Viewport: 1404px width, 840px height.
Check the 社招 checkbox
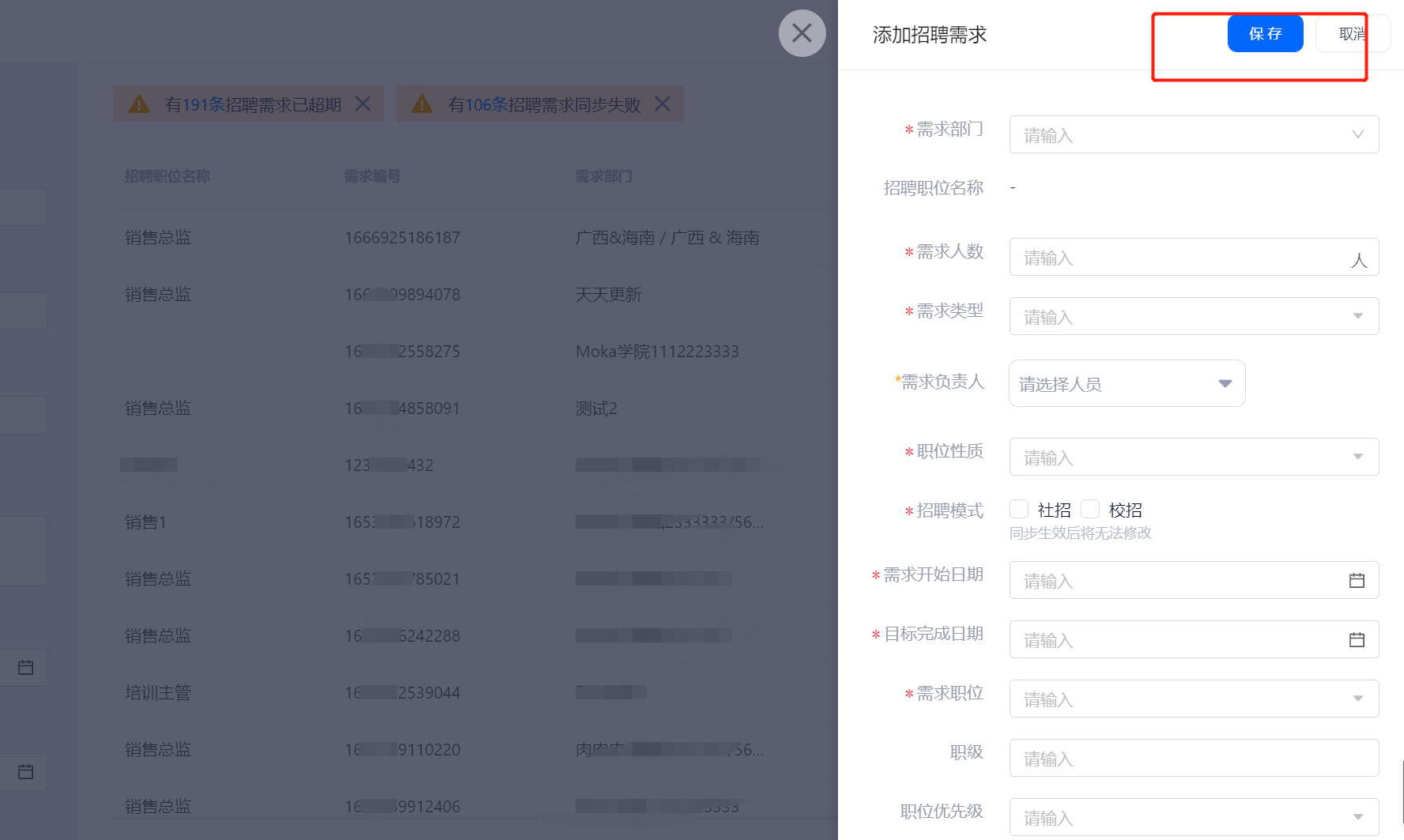pos(1019,509)
